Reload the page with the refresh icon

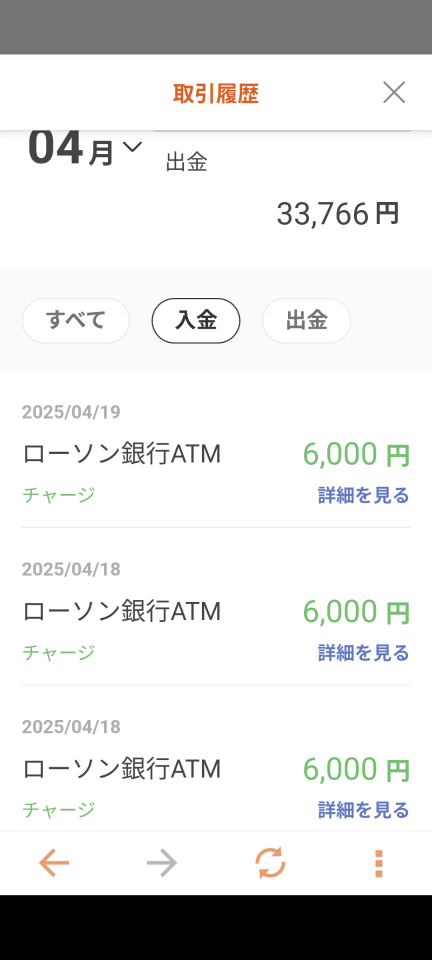[270, 863]
